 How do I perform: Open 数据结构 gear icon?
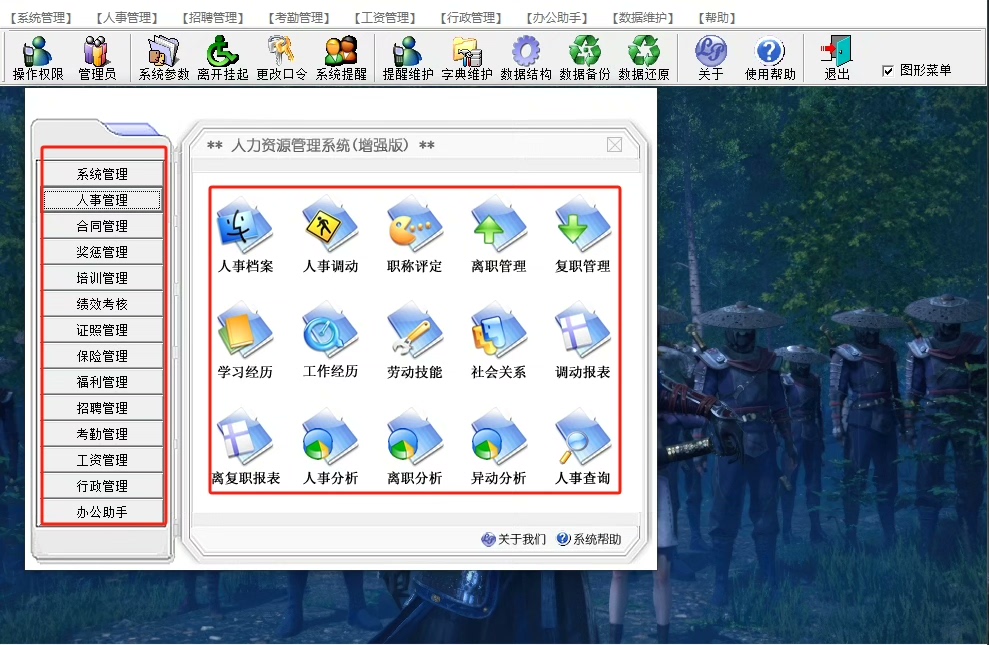[x=525, y=59]
